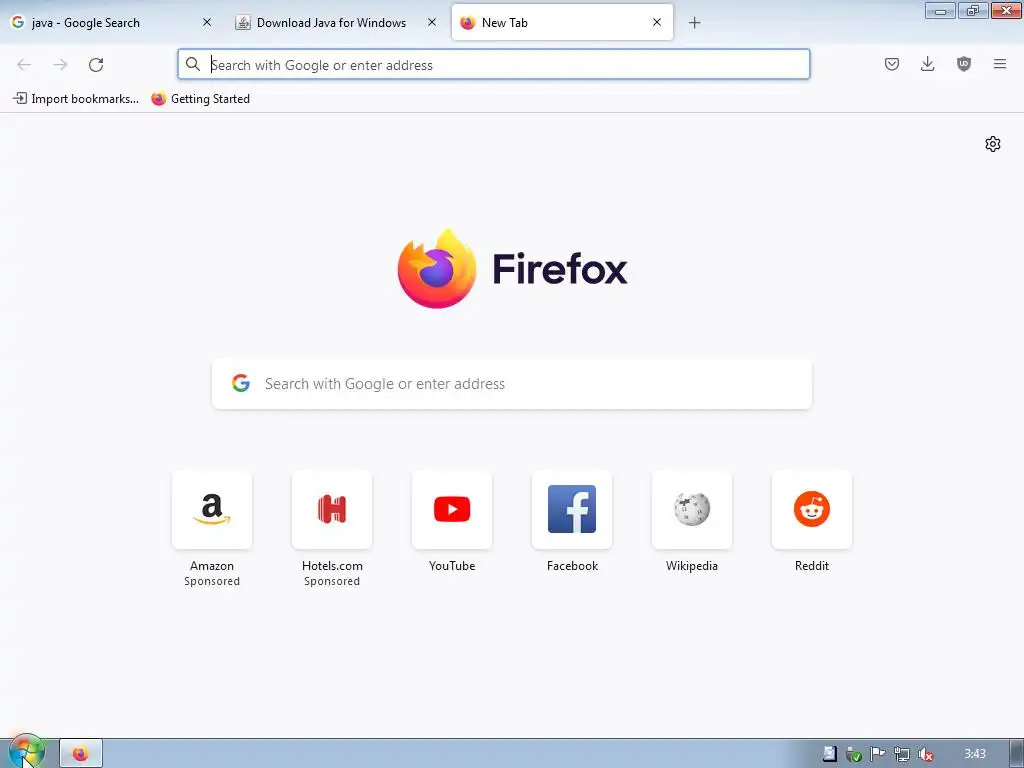Click the Wikipedia label under tile
The height and width of the screenshot is (768, 1024).
[x=692, y=566]
